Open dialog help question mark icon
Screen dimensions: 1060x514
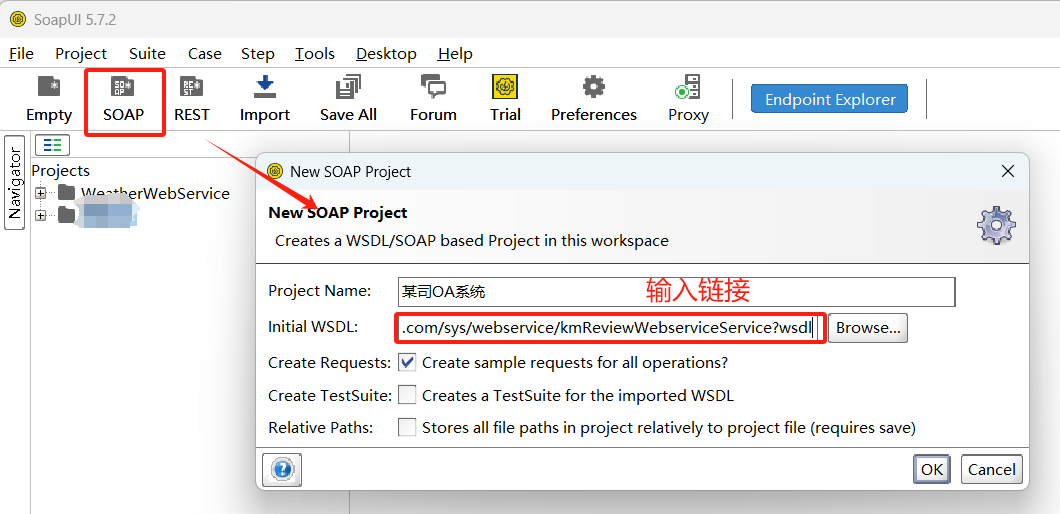[281, 469]
